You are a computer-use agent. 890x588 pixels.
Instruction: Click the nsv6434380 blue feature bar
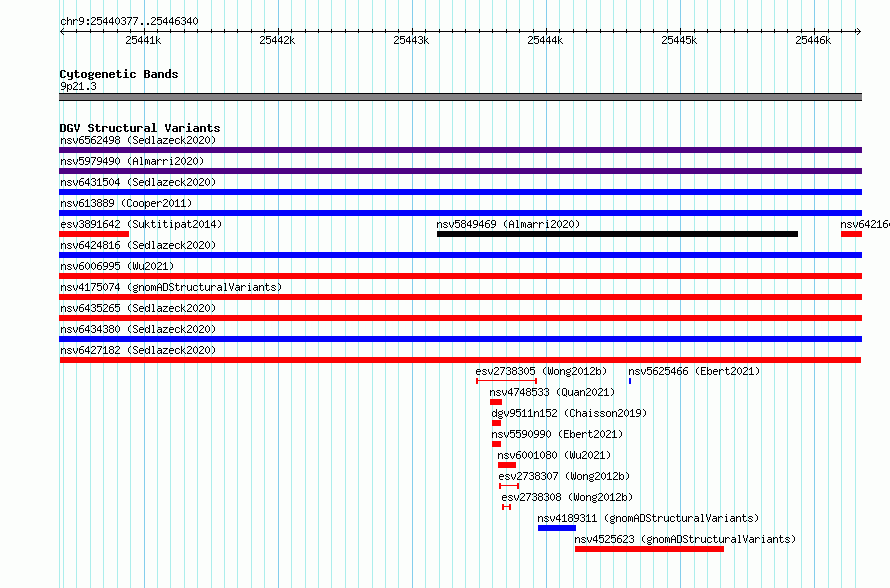click(x=460, y=339)
